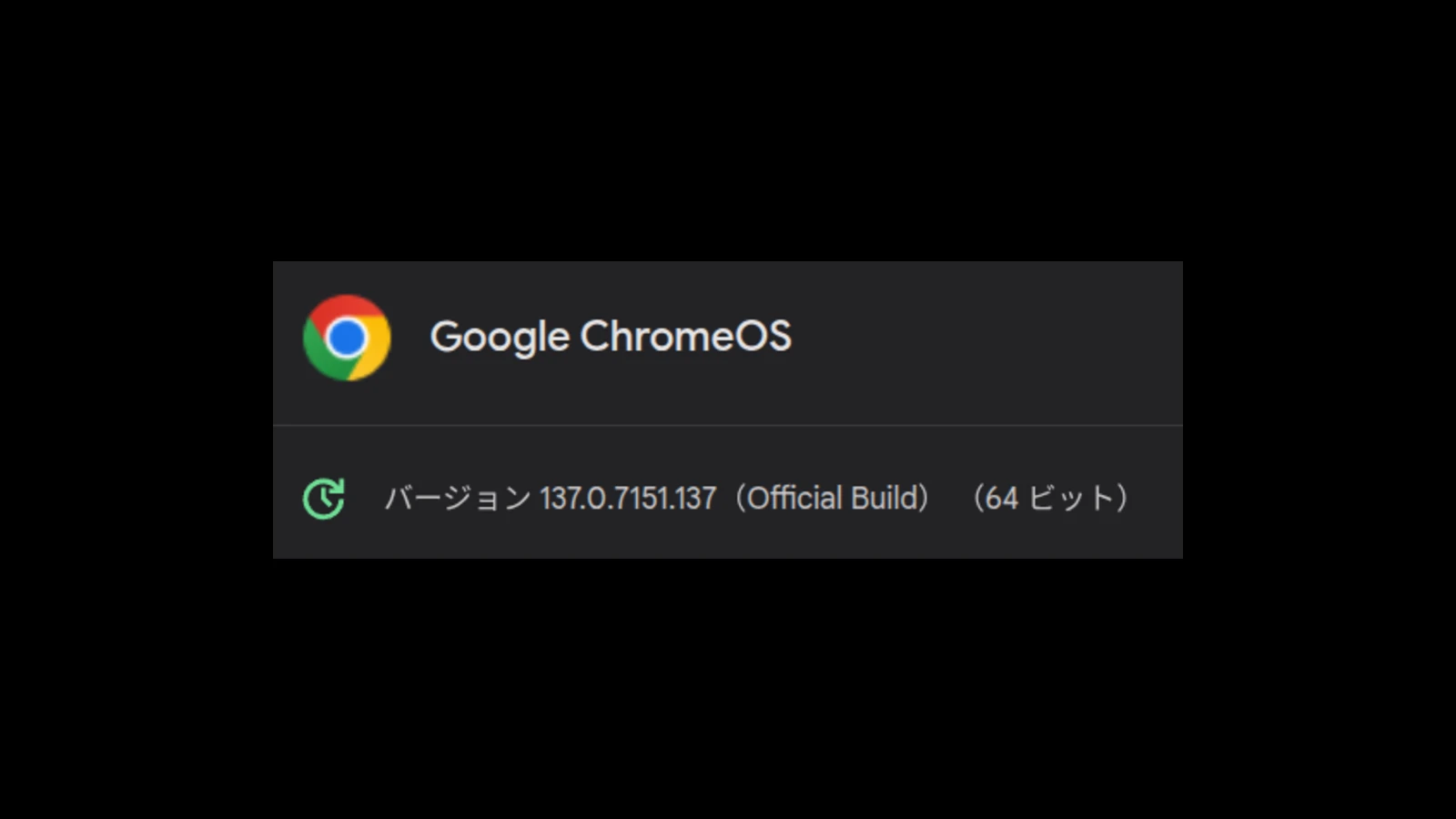Click the green update status clock icon

click(x=323, y=499)
